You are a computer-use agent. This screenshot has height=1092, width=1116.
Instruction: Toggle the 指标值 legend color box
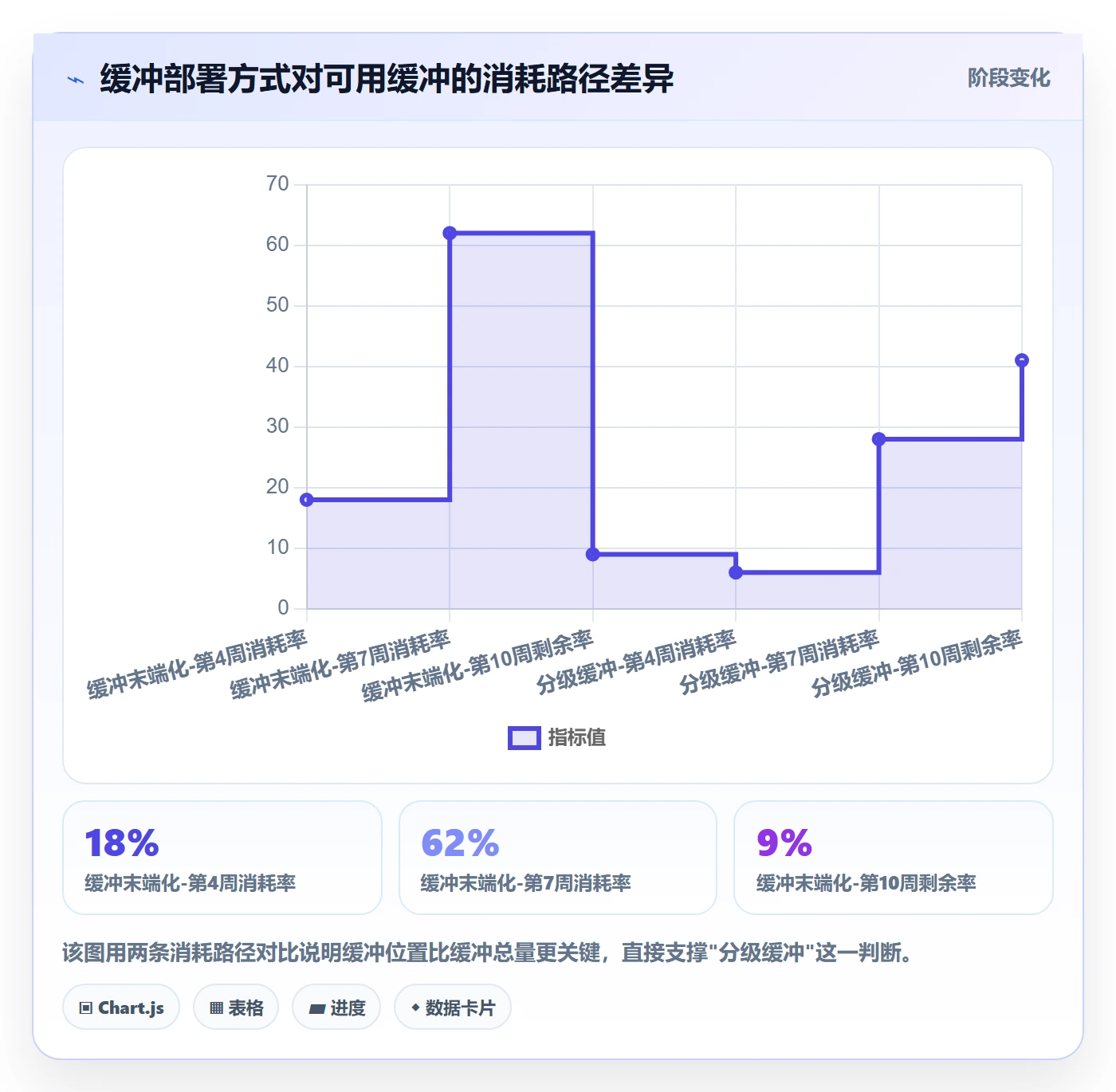[525, 738]
